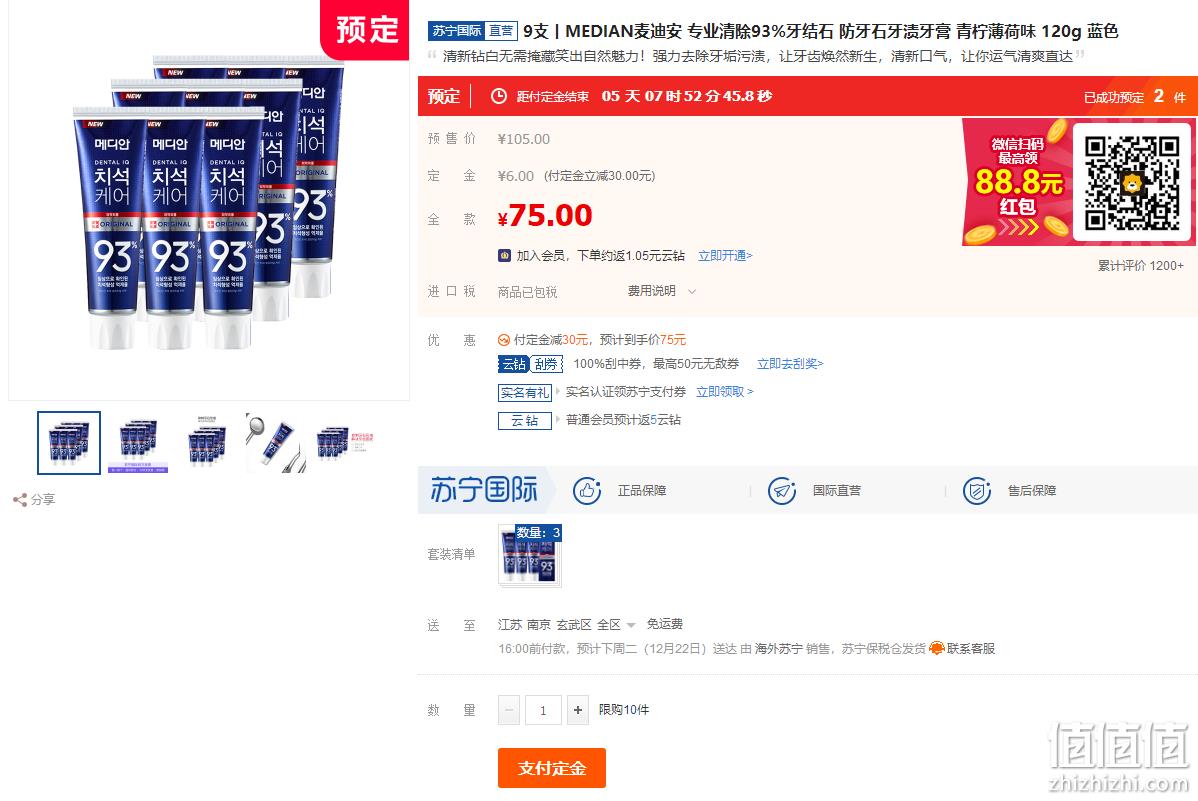Open the 立即去刮奖 scratch coupon link
This screenshot has height=801, width=1198.
click(790, 364)
